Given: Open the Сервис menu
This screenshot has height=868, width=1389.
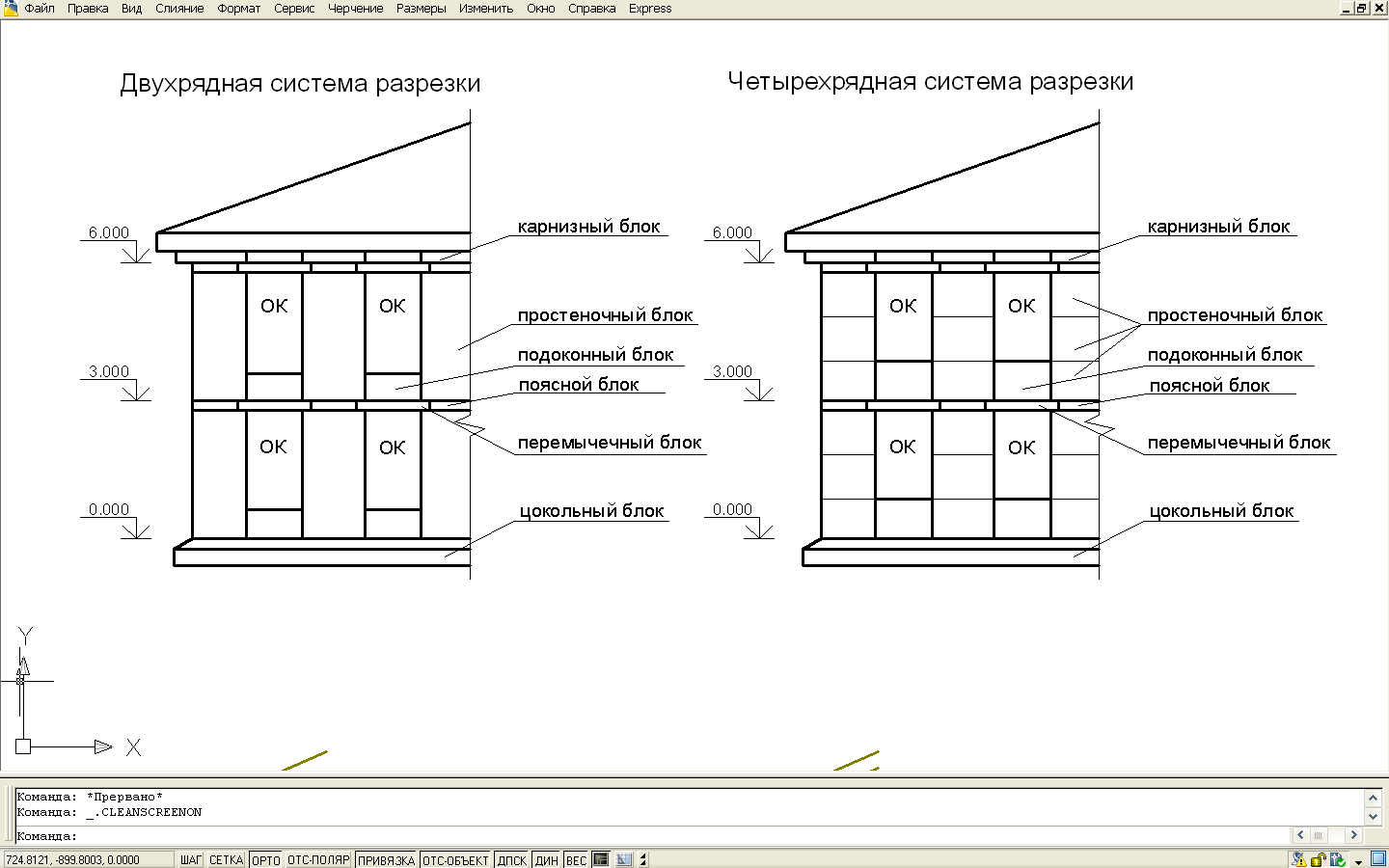Looking at the screenshot, I should click(x=294, y=9).
